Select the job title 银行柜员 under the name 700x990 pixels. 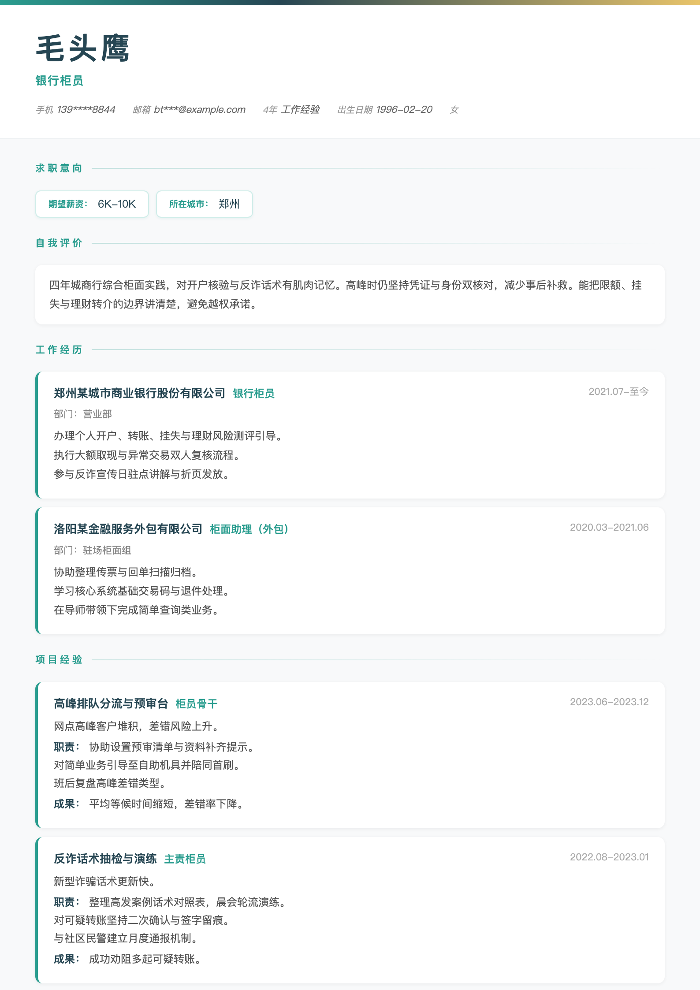click(x=59, y=80)
